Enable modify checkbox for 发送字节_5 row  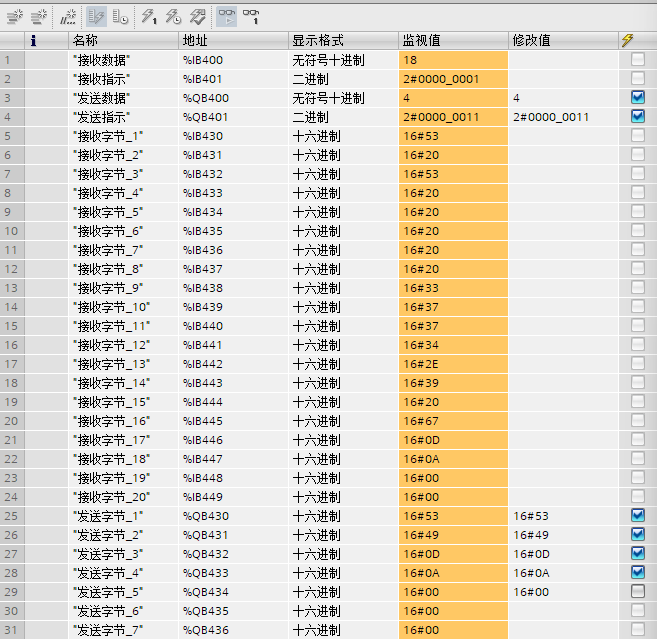tap(637, 592)
